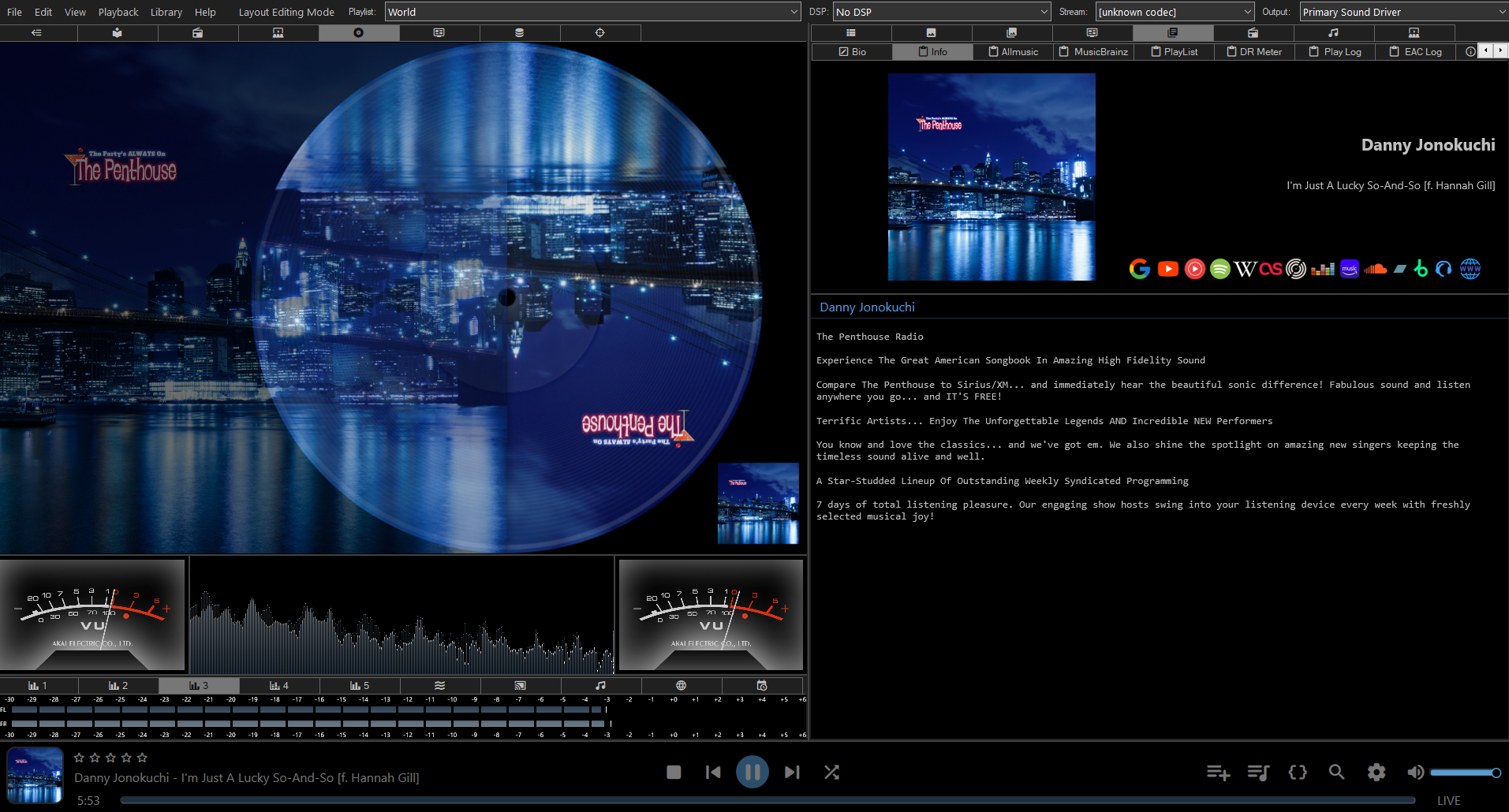Select the radio tab in left toolbar
This screenshot has width=1509, height=812.
click(x=198, y=33)
